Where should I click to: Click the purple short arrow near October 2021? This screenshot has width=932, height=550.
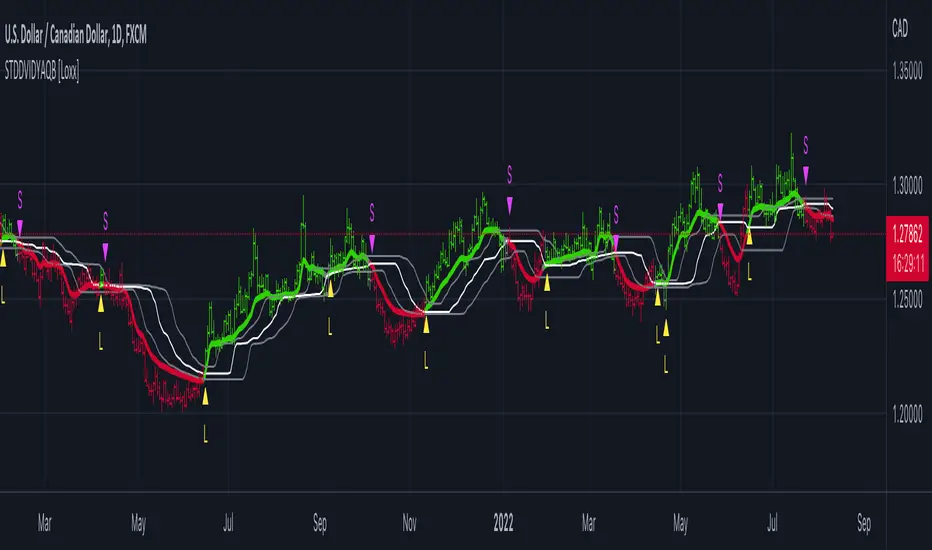tap(372, 243)
